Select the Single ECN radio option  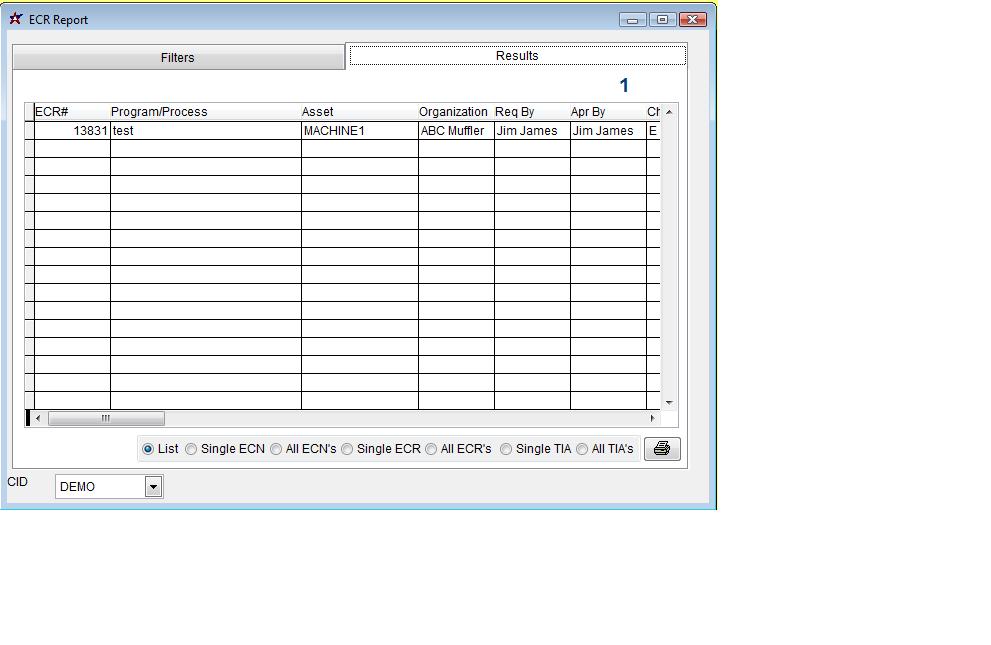click(191, 449)
